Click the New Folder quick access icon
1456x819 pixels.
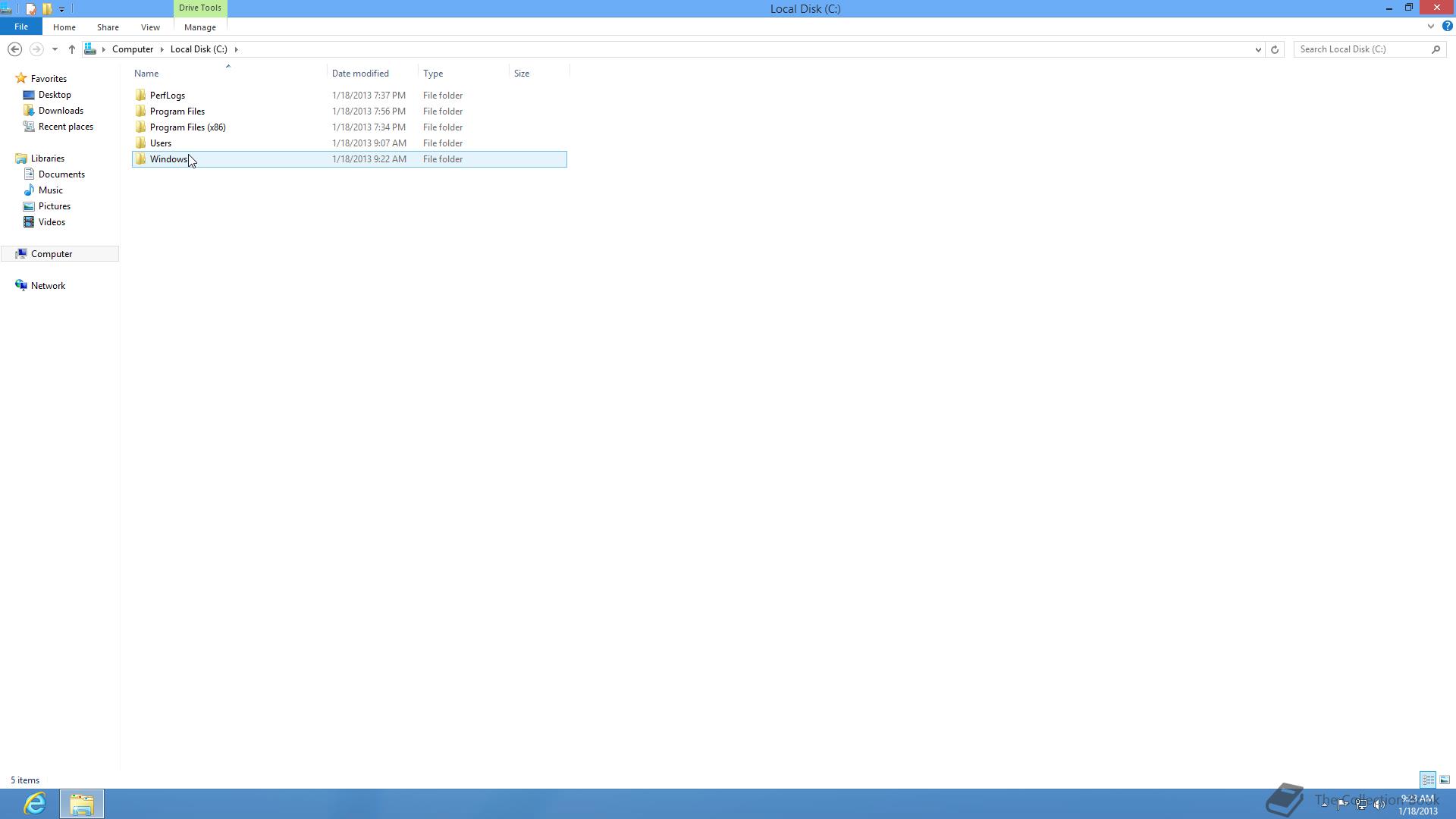pos(47,9)
